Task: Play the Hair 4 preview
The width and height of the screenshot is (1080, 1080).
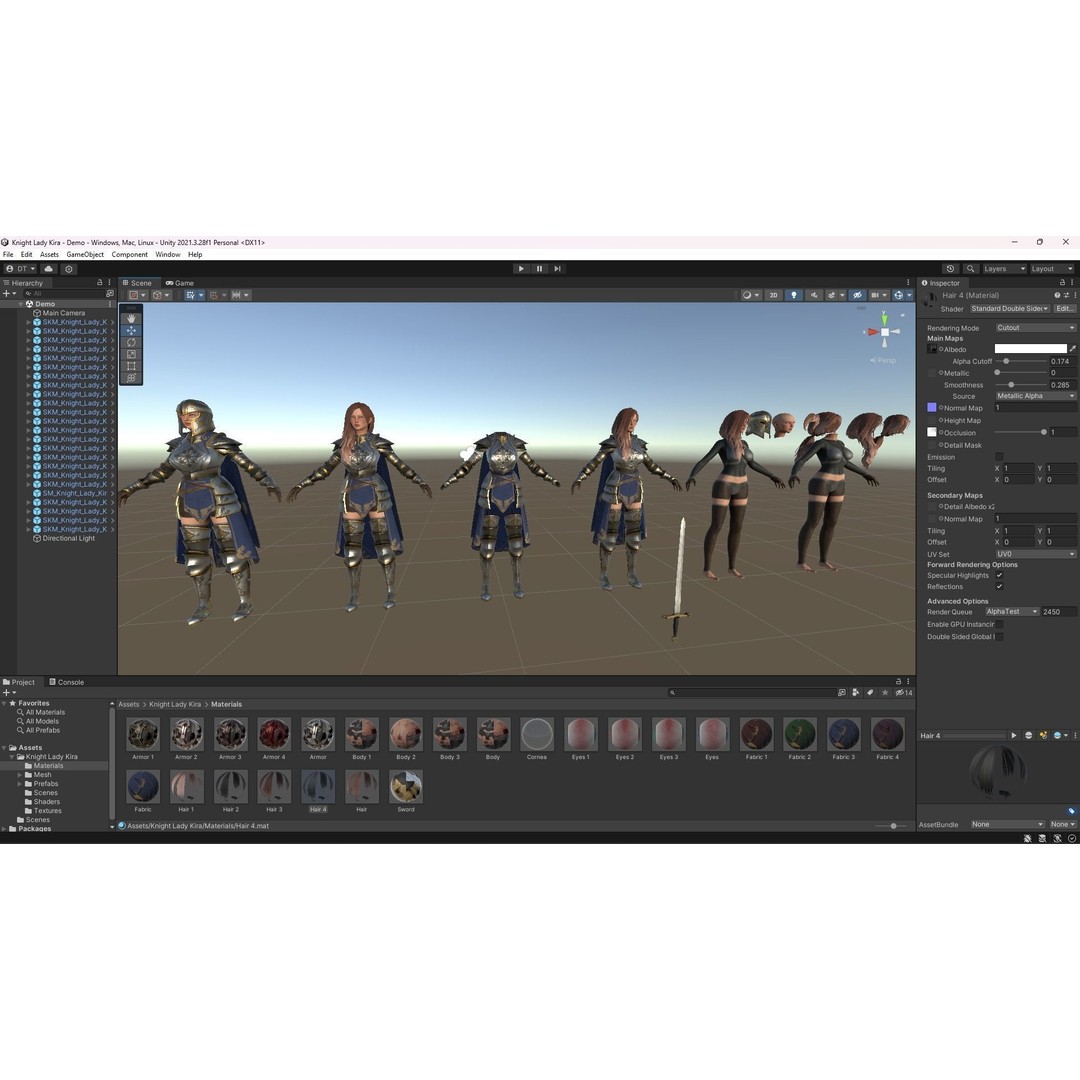Action: coord(1013,735)
